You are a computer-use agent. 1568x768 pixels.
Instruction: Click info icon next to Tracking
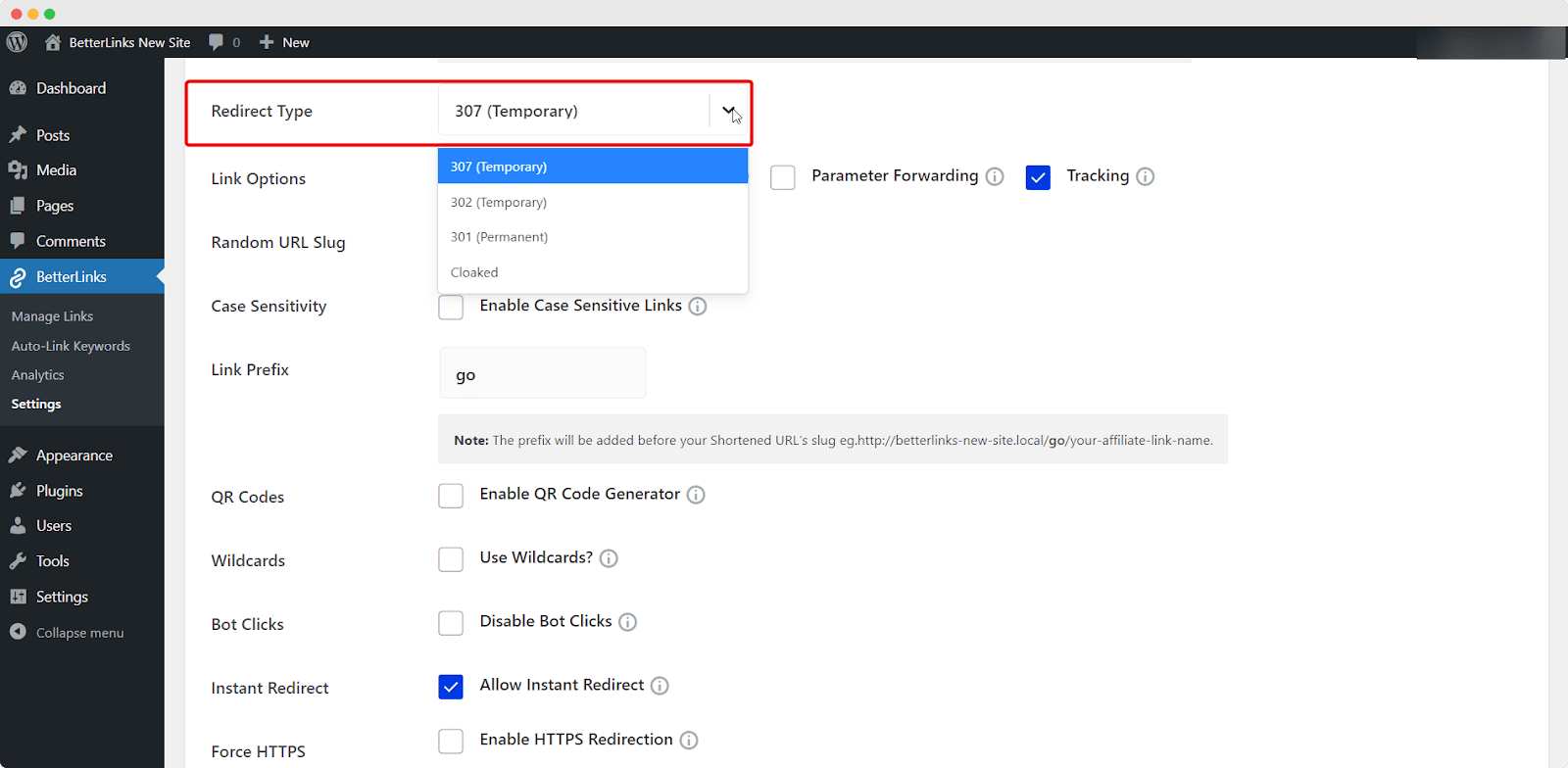(x=1145, y=176)
